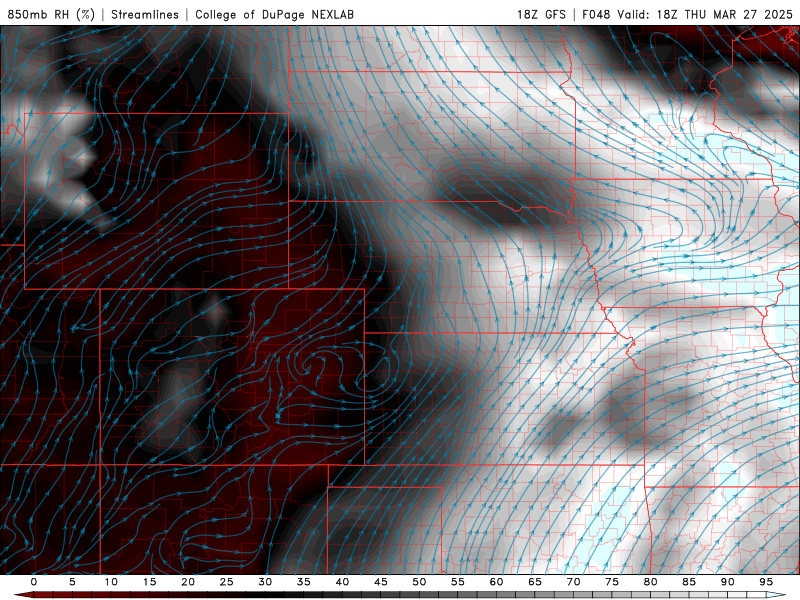Screen dimensions: 800x600
Task: Click colorbar label "40"
Action: 342,582
